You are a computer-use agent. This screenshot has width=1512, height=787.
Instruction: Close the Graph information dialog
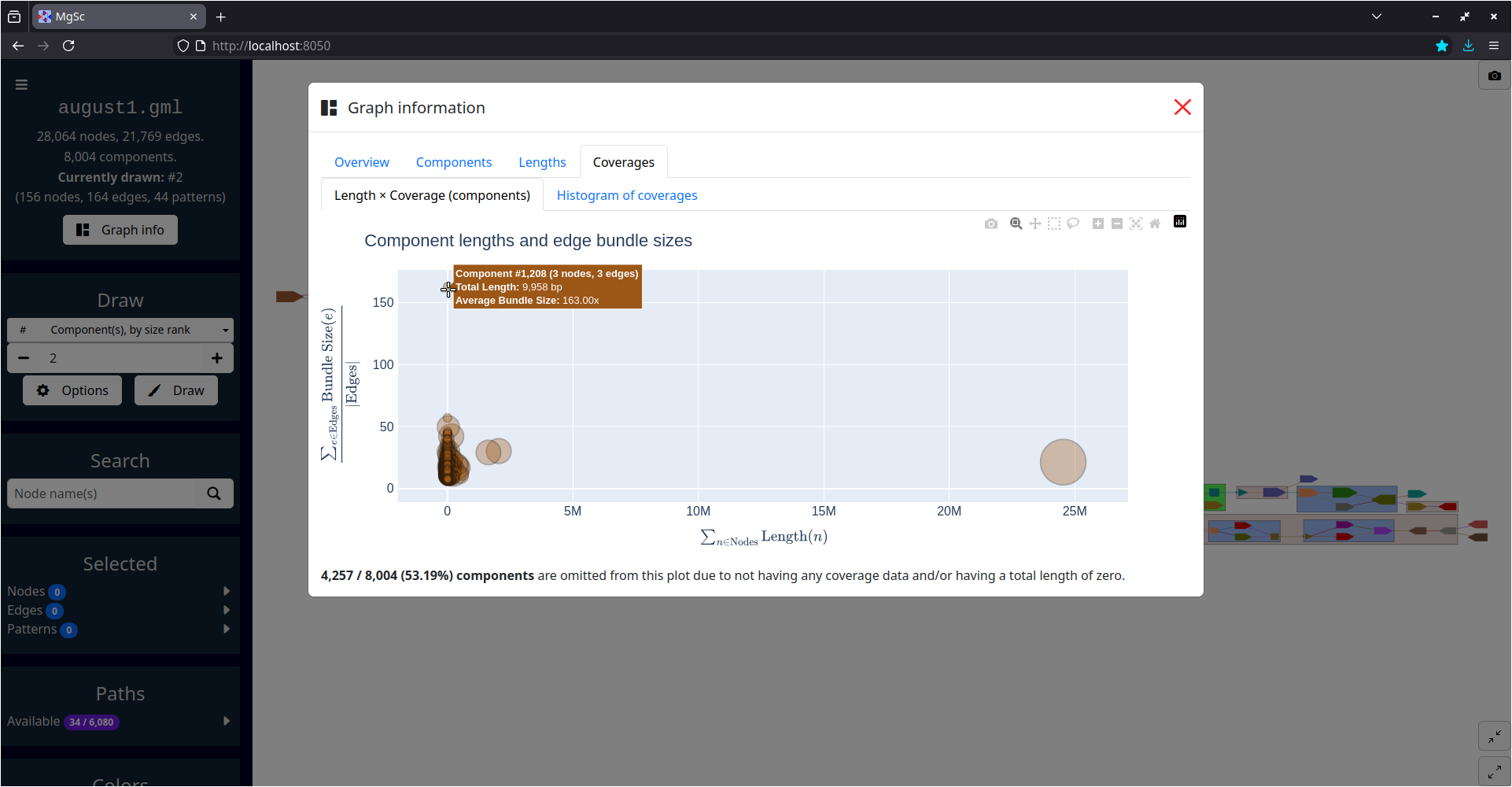pyautogui.click(x=1182, y=107)
